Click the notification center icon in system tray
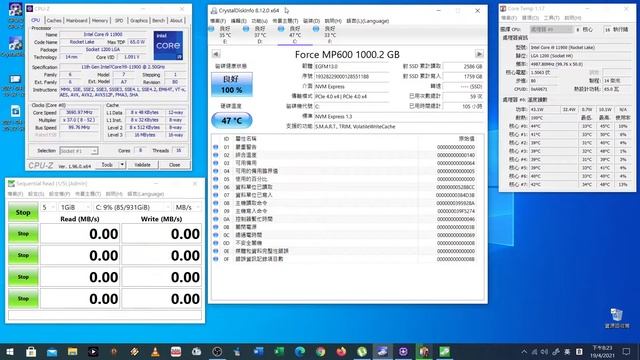The width and height of the screenshot is (640, 360). (626, 351)
